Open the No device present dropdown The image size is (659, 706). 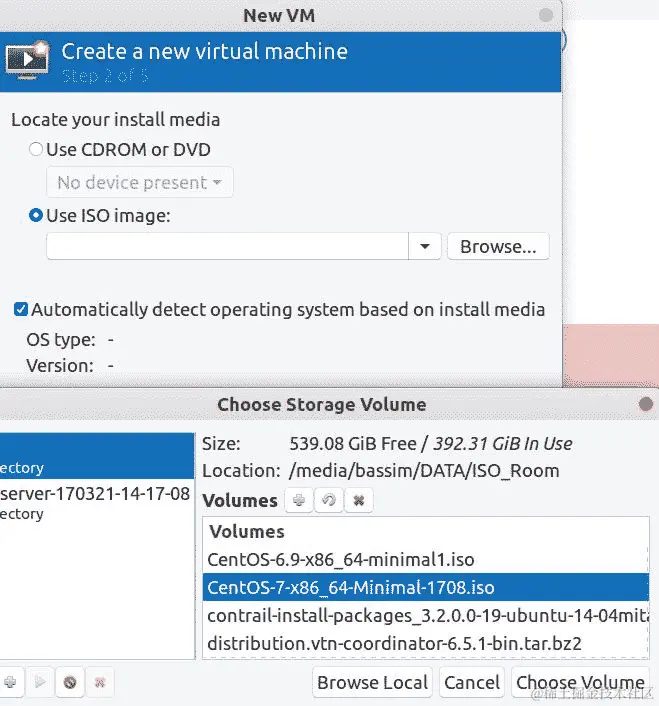click(x=140, y=182)
